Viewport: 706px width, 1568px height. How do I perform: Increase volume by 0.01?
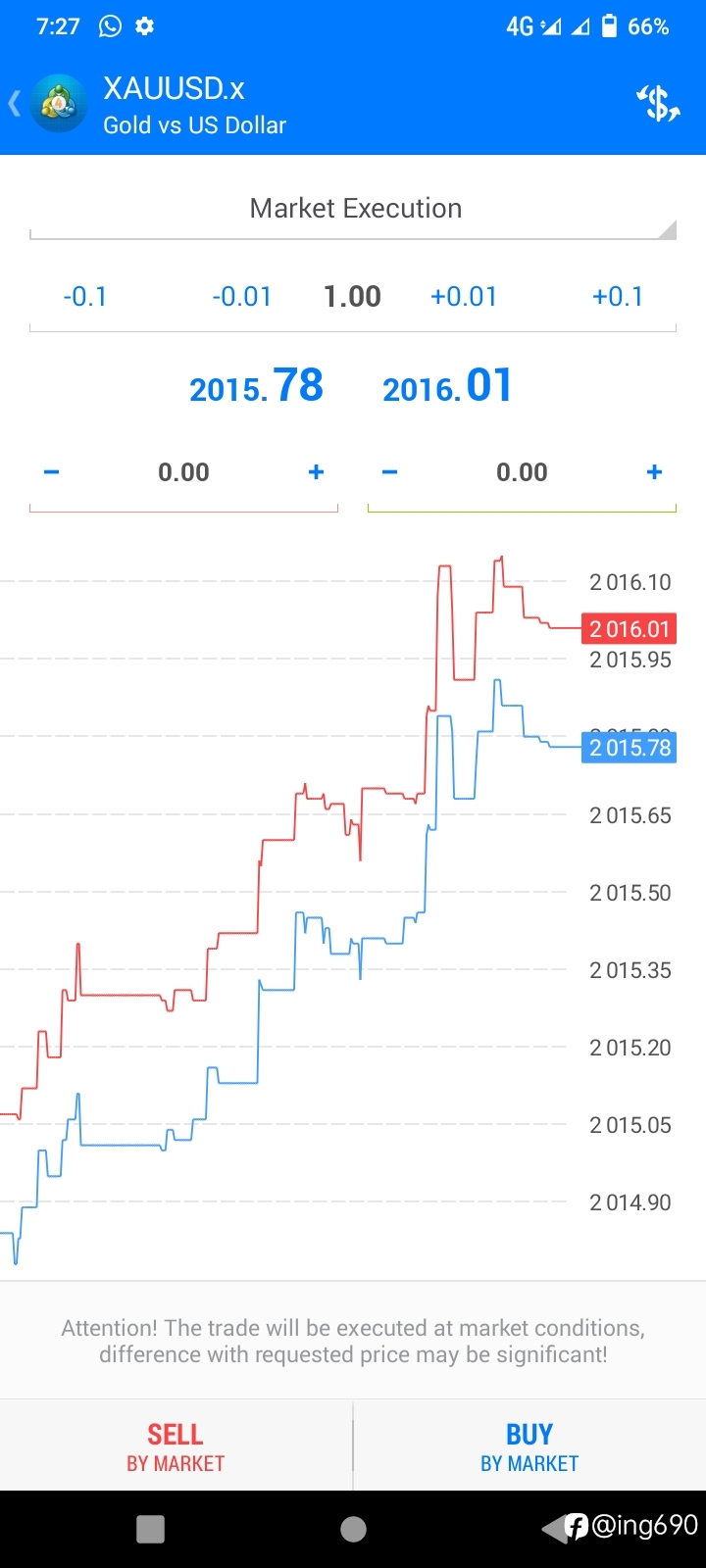(x=464, y=297)
